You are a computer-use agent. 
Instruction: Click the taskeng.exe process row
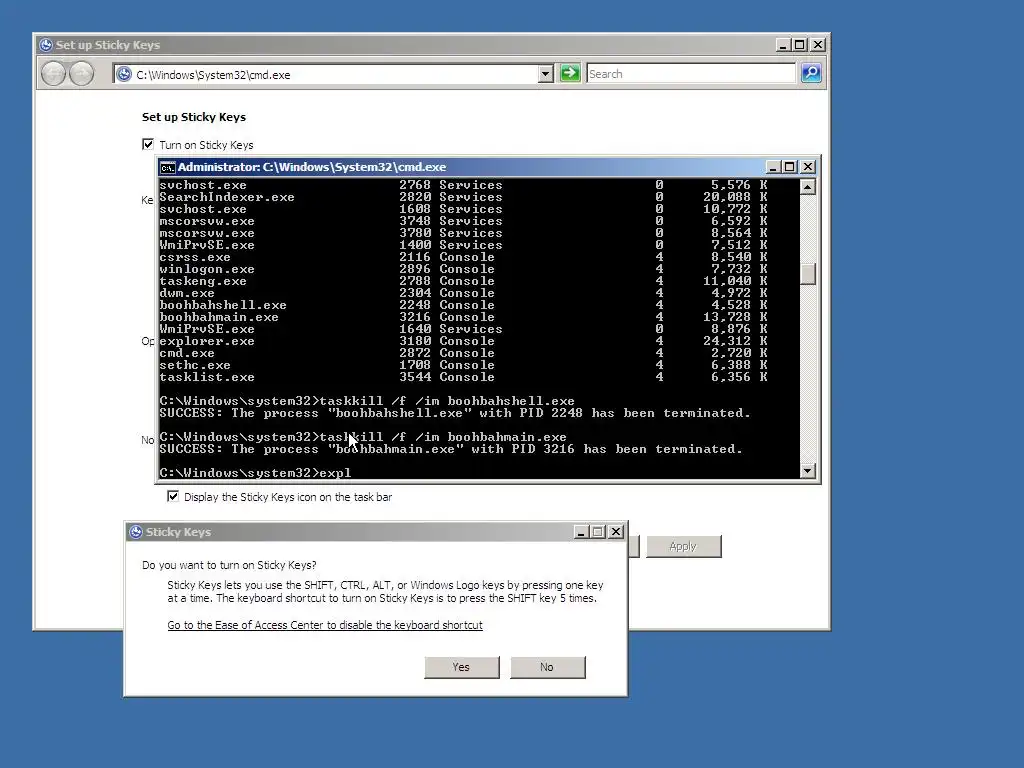464,281
